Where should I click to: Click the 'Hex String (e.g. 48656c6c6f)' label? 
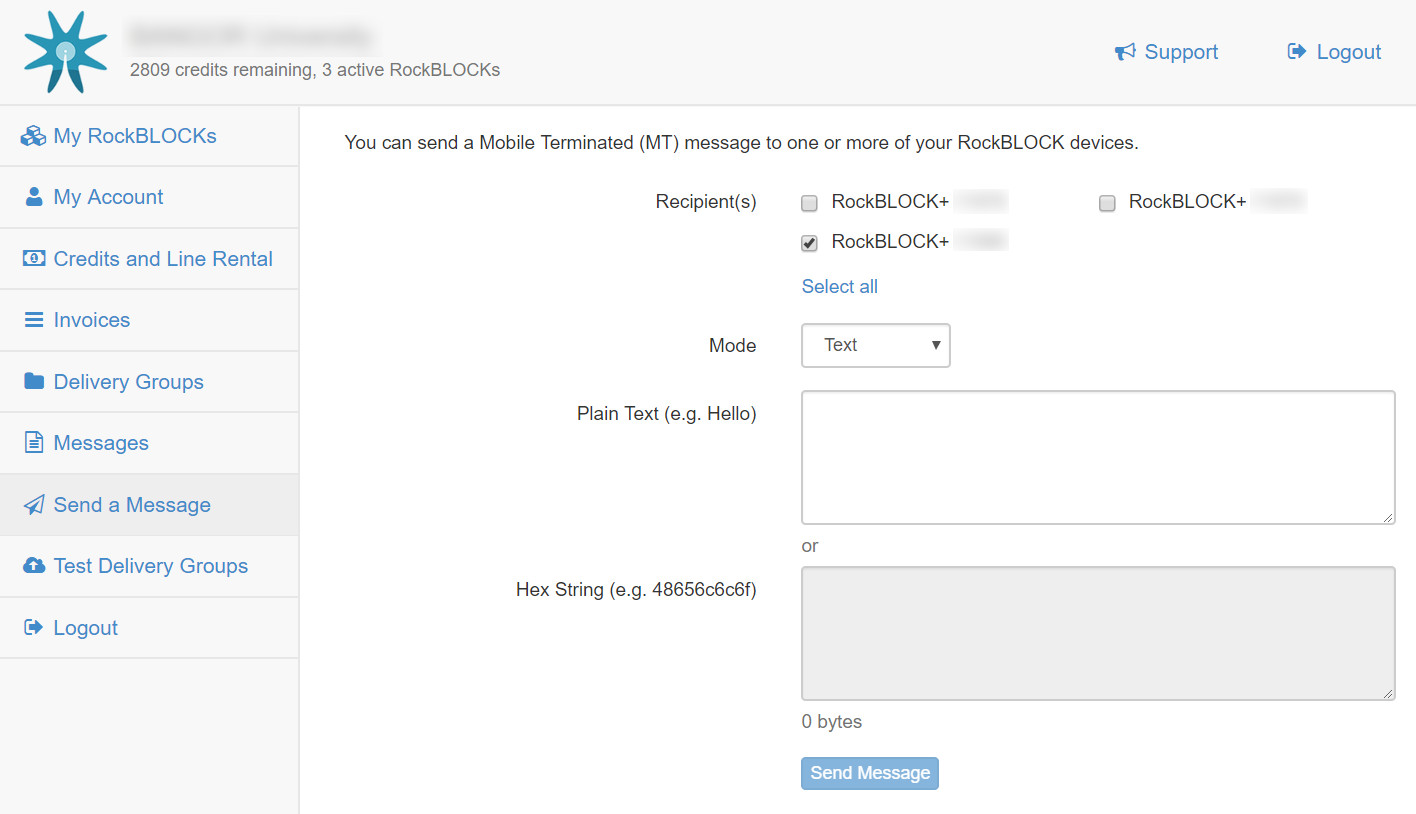pos(636,590)
